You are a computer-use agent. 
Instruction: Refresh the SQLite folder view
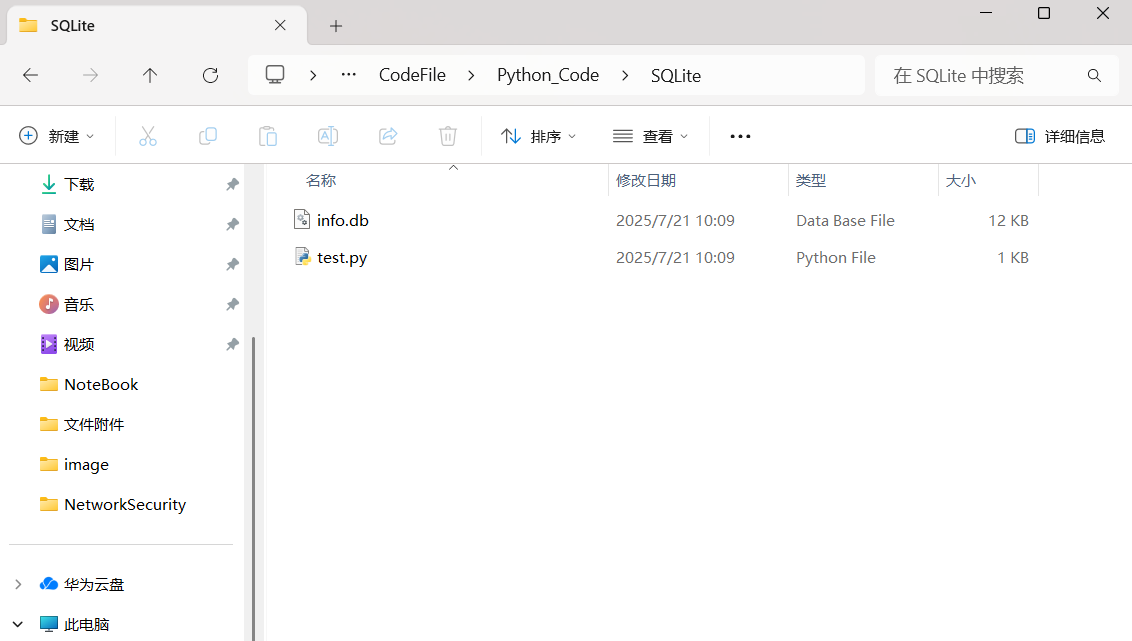click(x=210, y=75)
